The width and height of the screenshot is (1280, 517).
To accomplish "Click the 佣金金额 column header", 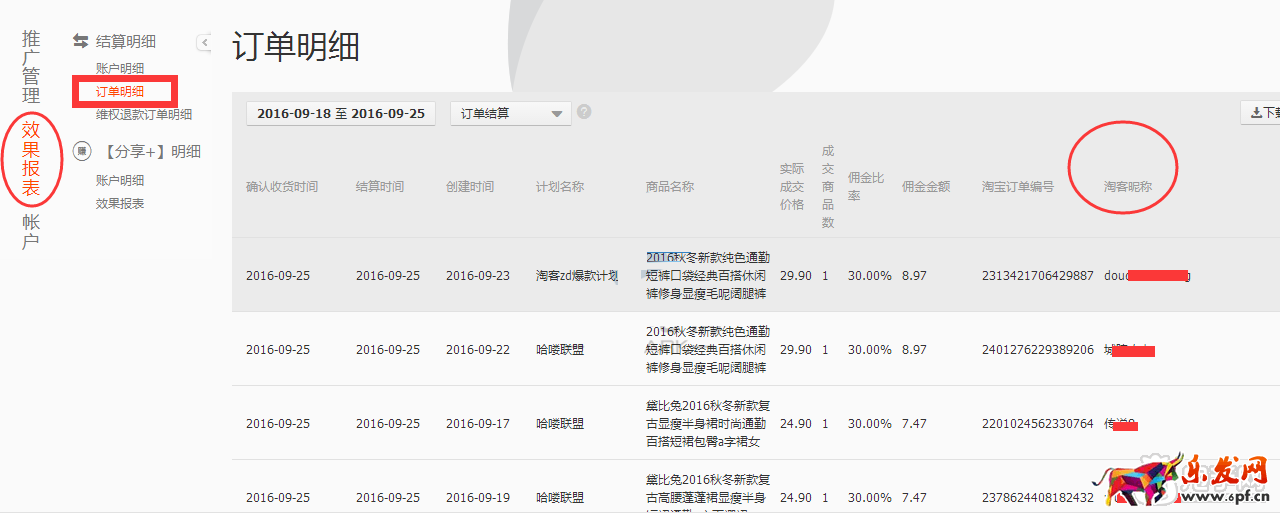I will (x=926, y=187).
